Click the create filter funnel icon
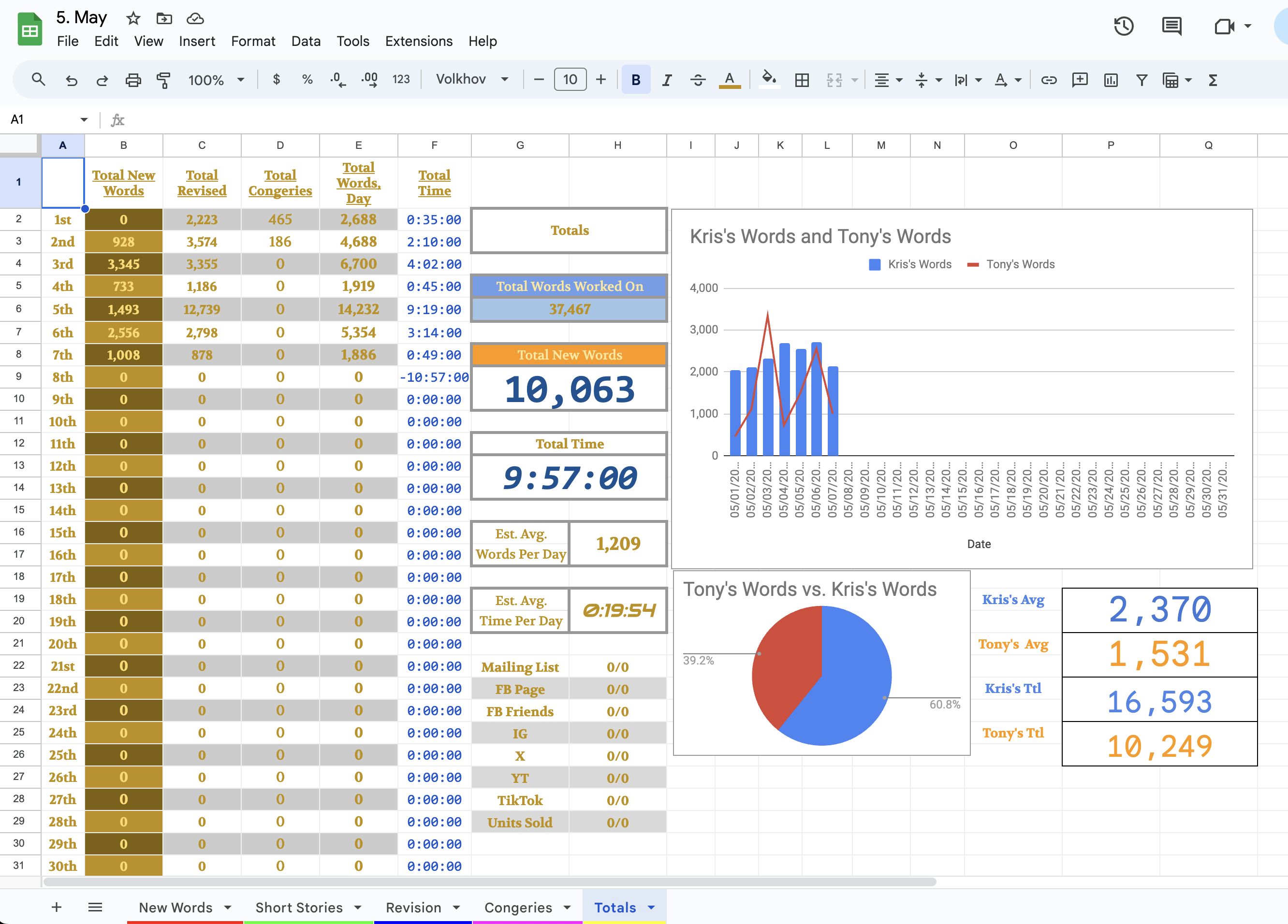This screenshot has width=1288, height=924. click(x=1142, y=80)
